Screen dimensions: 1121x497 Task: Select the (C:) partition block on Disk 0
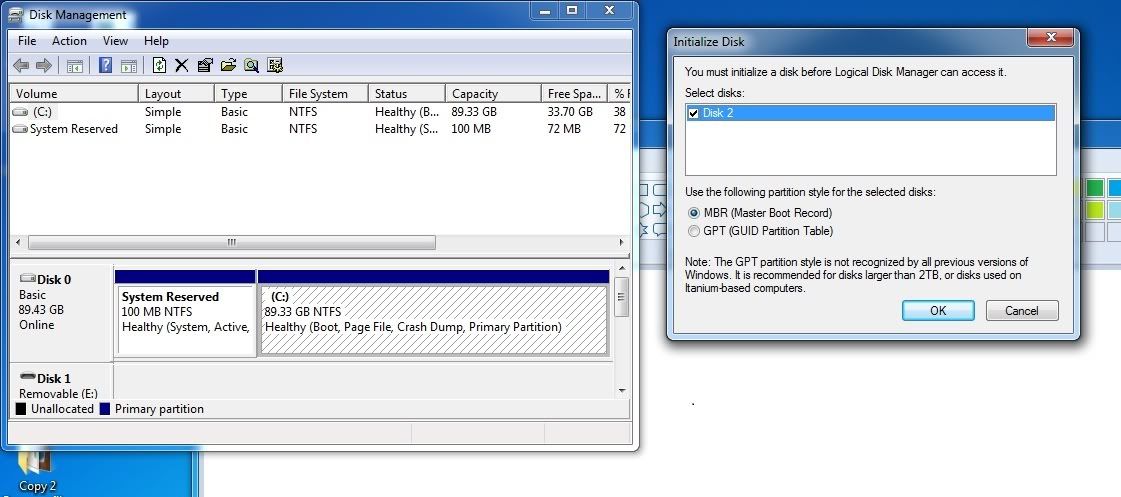pyautogui.click(x=433, y=313)
